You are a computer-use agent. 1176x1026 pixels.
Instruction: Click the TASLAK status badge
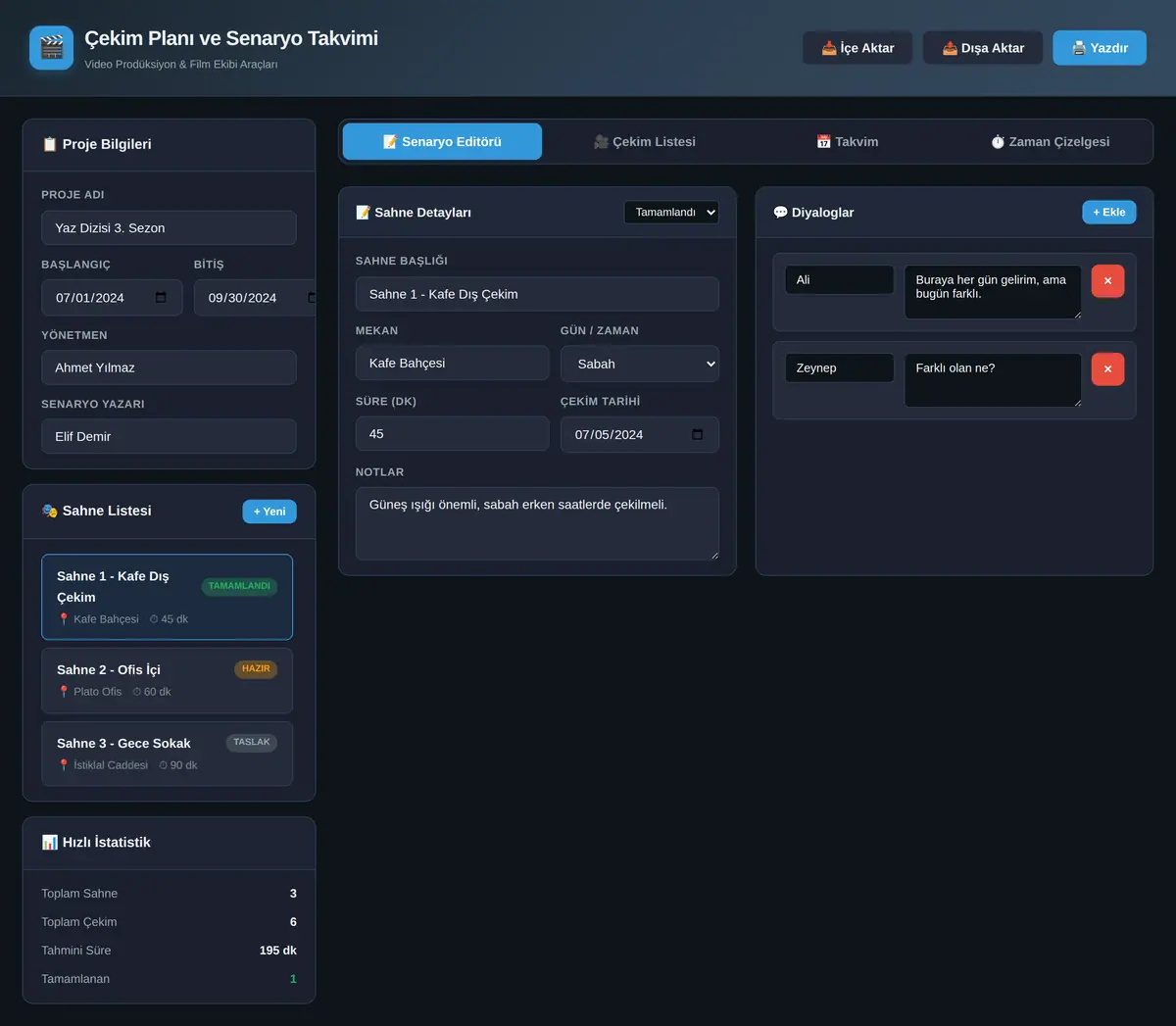point(252,743)
